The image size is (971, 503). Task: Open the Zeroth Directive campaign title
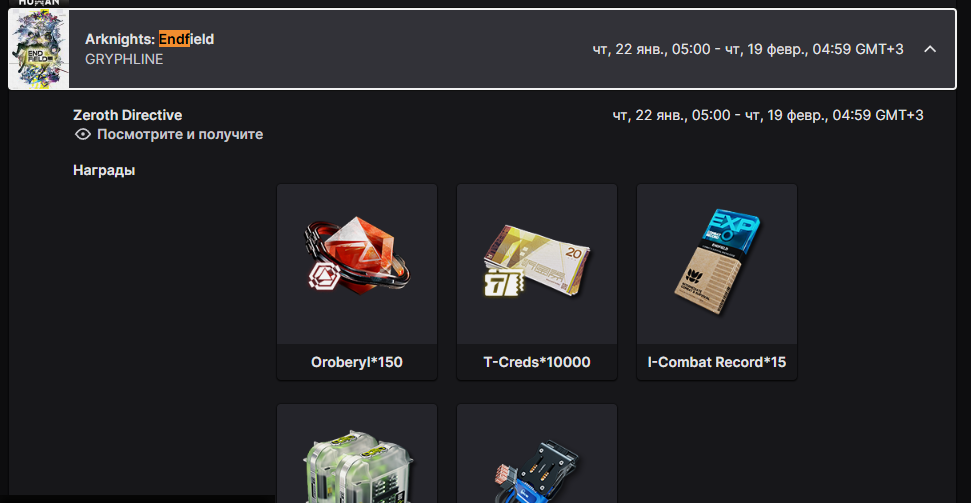pyautogui.click(x=128, y=115)
